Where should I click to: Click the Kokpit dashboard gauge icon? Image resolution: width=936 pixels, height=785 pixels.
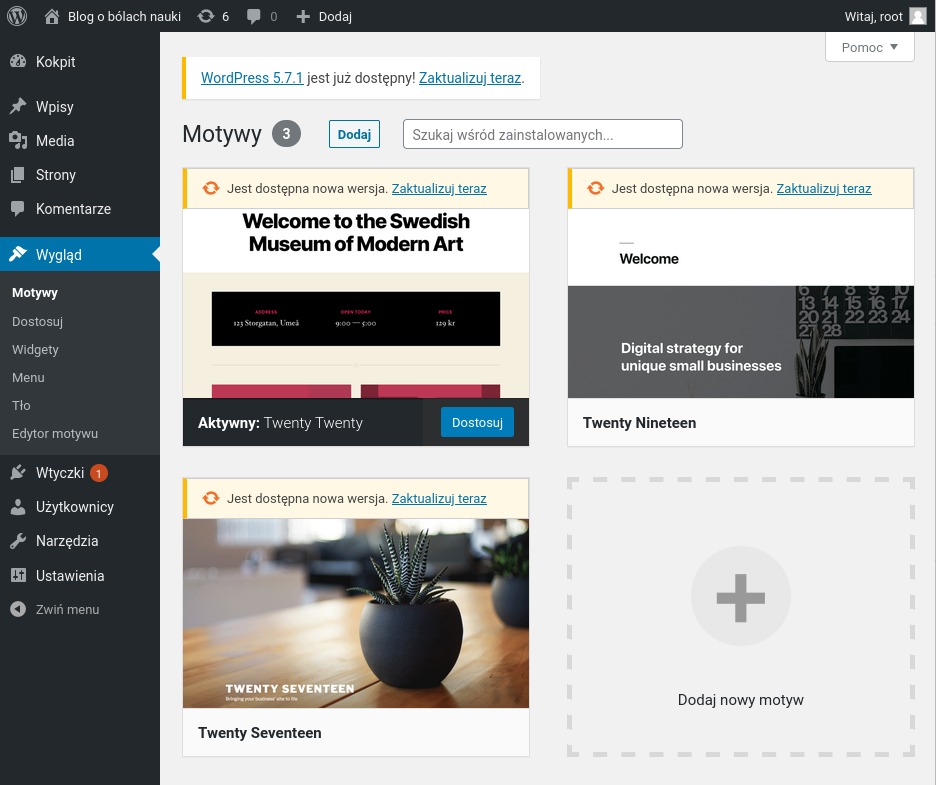click(x=19, y=61)
